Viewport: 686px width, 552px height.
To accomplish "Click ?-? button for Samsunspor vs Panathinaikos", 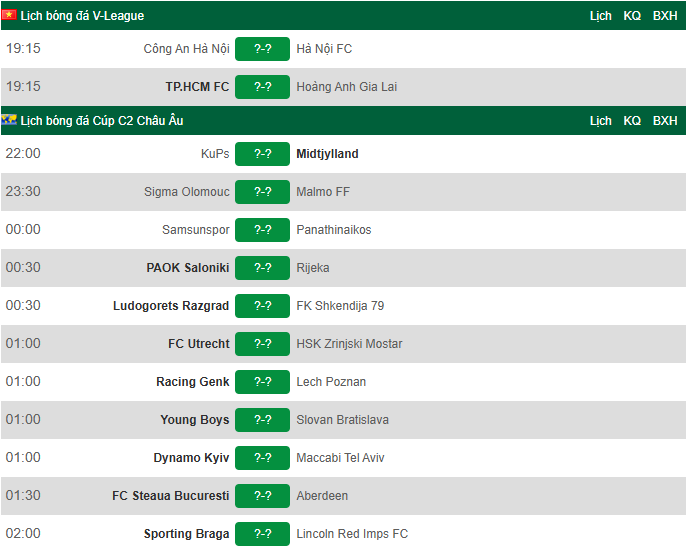I will pos(262,230).
